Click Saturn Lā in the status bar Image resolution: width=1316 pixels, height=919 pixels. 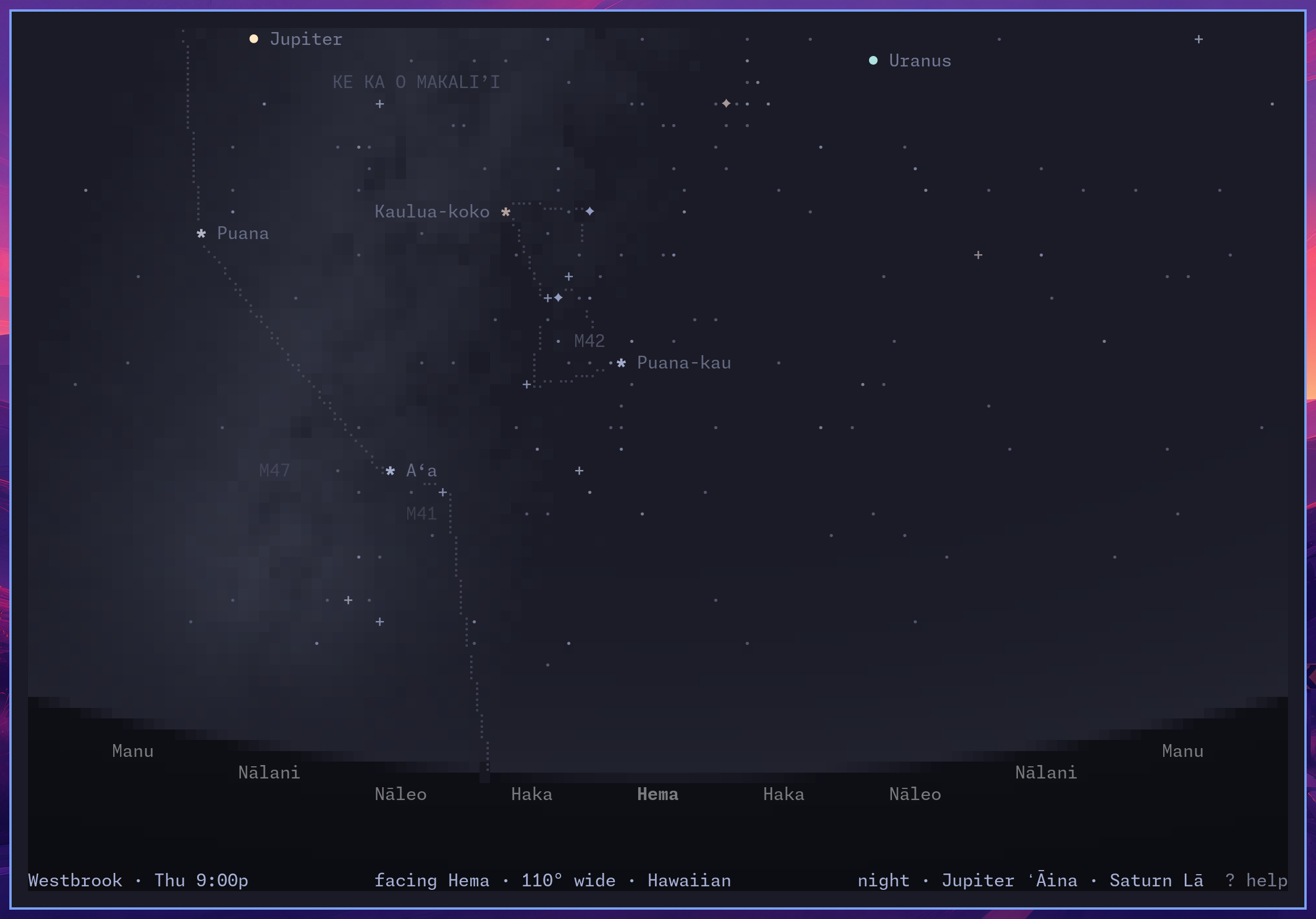[x=1156, y=880]
